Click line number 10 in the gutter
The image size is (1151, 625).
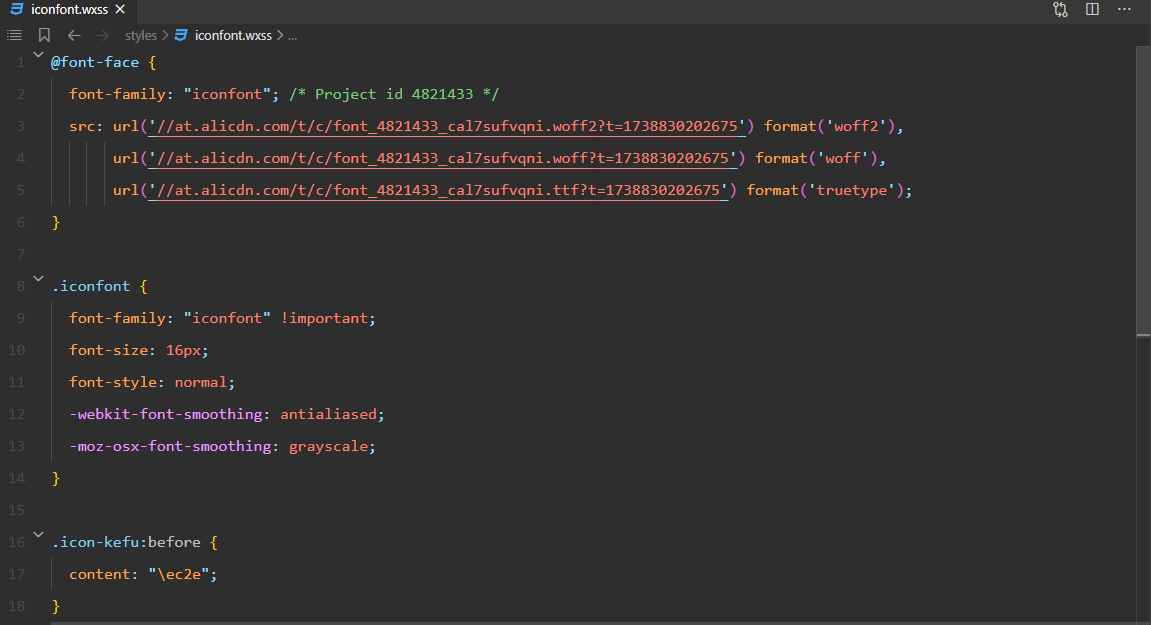coord(17,350)
